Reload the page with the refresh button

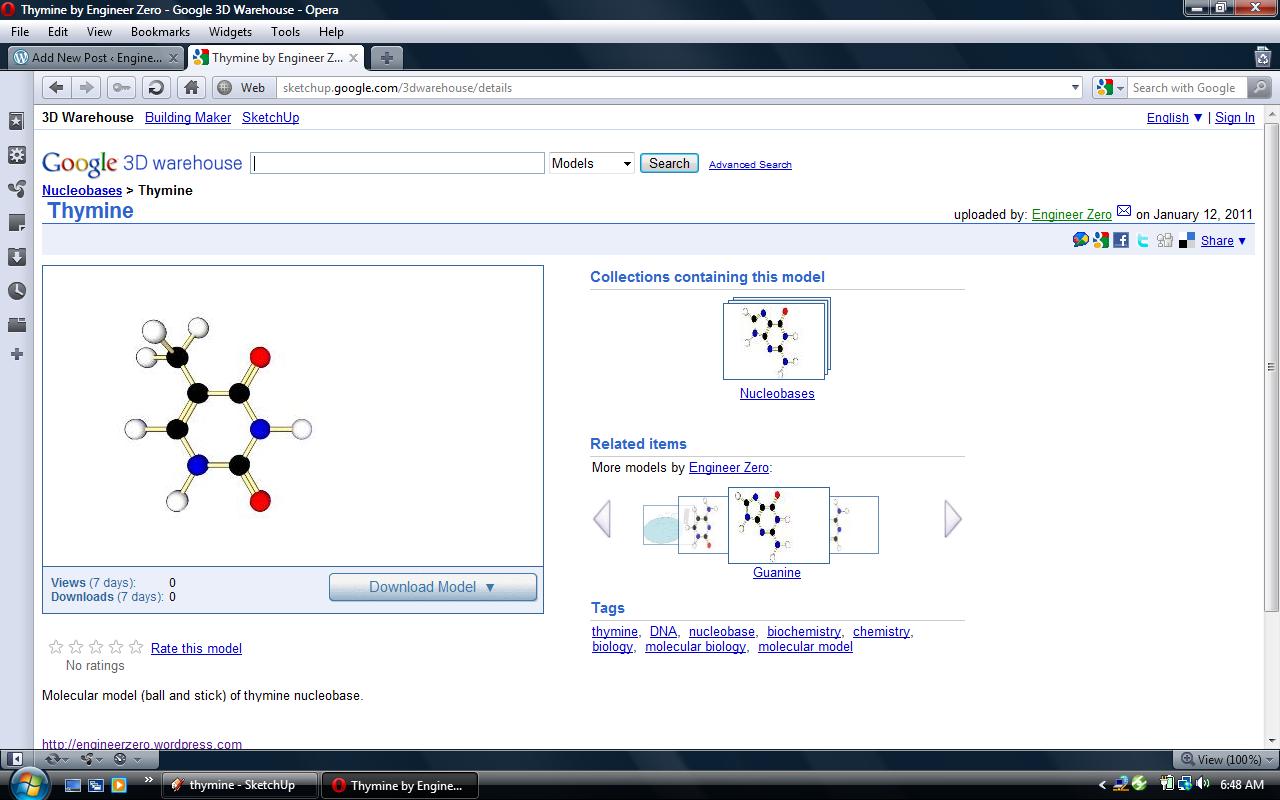click(155, 88)
